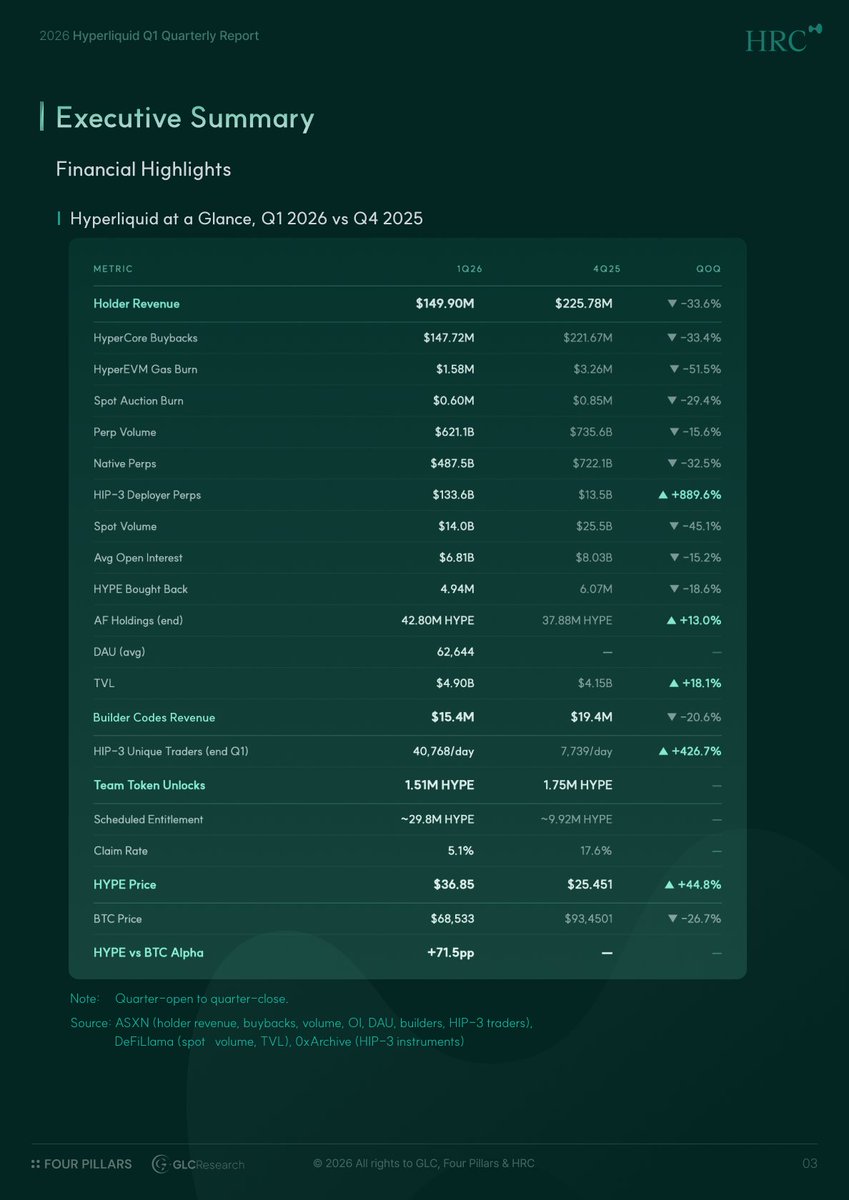This screenshot has height=1200, width=849.
Task: Click the -33.6% QoQ change
Action: pos(694,304)
